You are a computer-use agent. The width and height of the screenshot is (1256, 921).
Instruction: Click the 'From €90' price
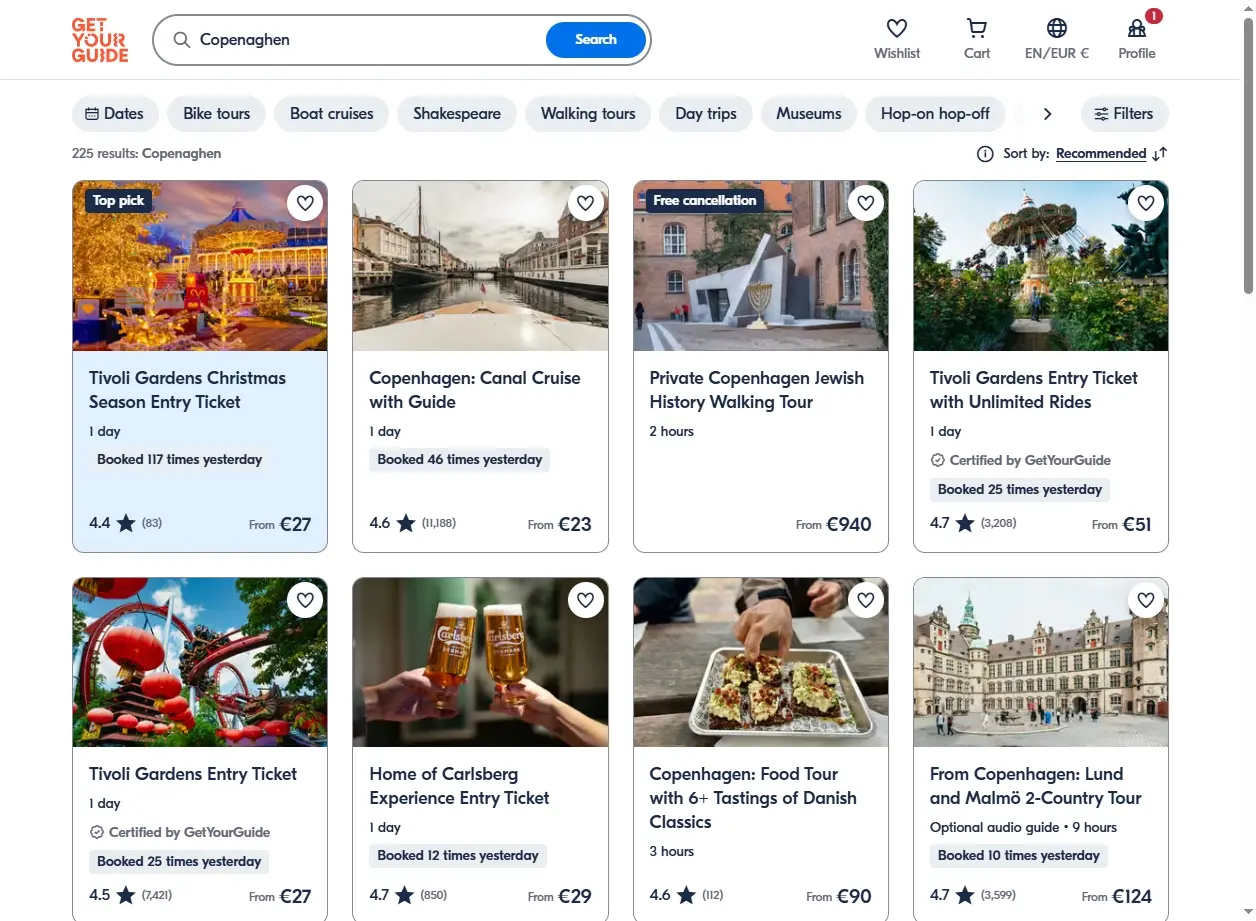point(839,896)
